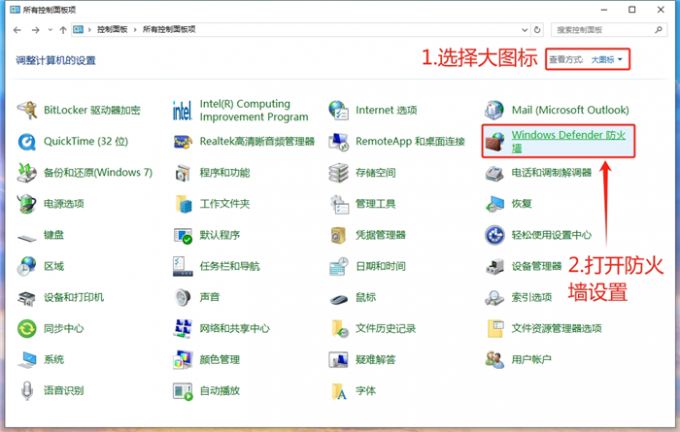Open the 设备管理器 icon

click(x=494, y=266)
